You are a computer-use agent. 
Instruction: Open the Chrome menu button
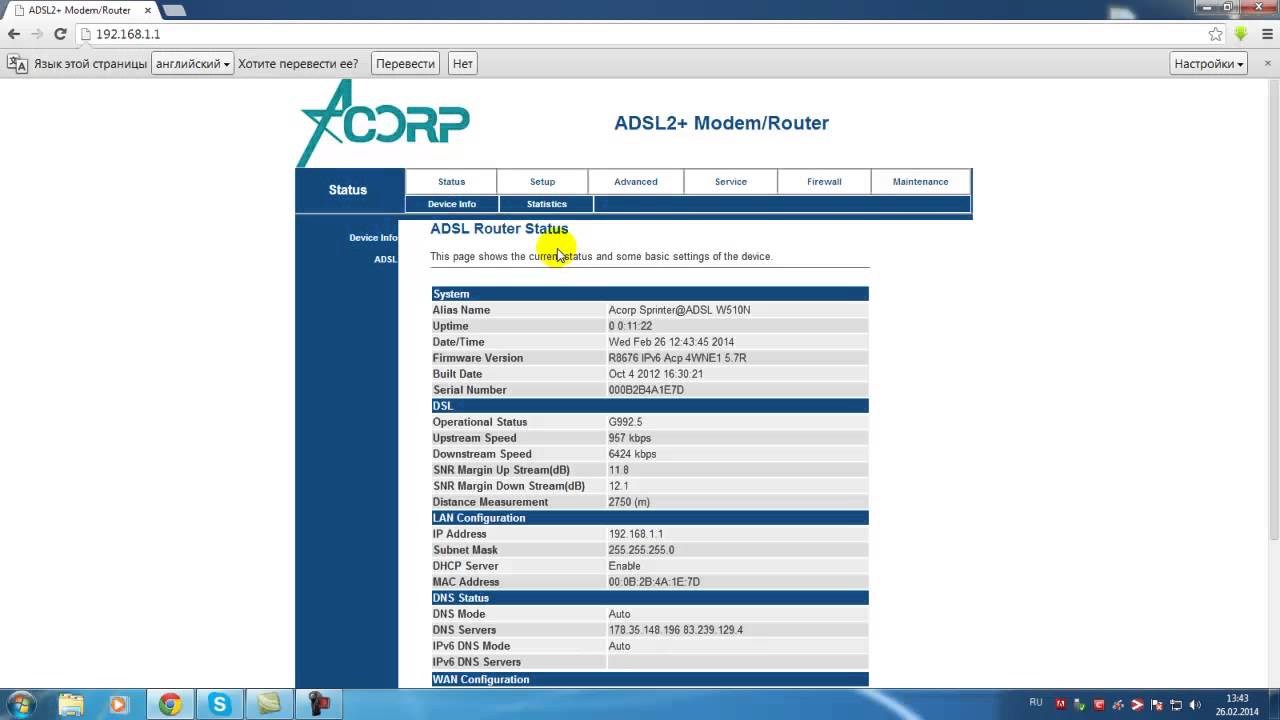1265,34
